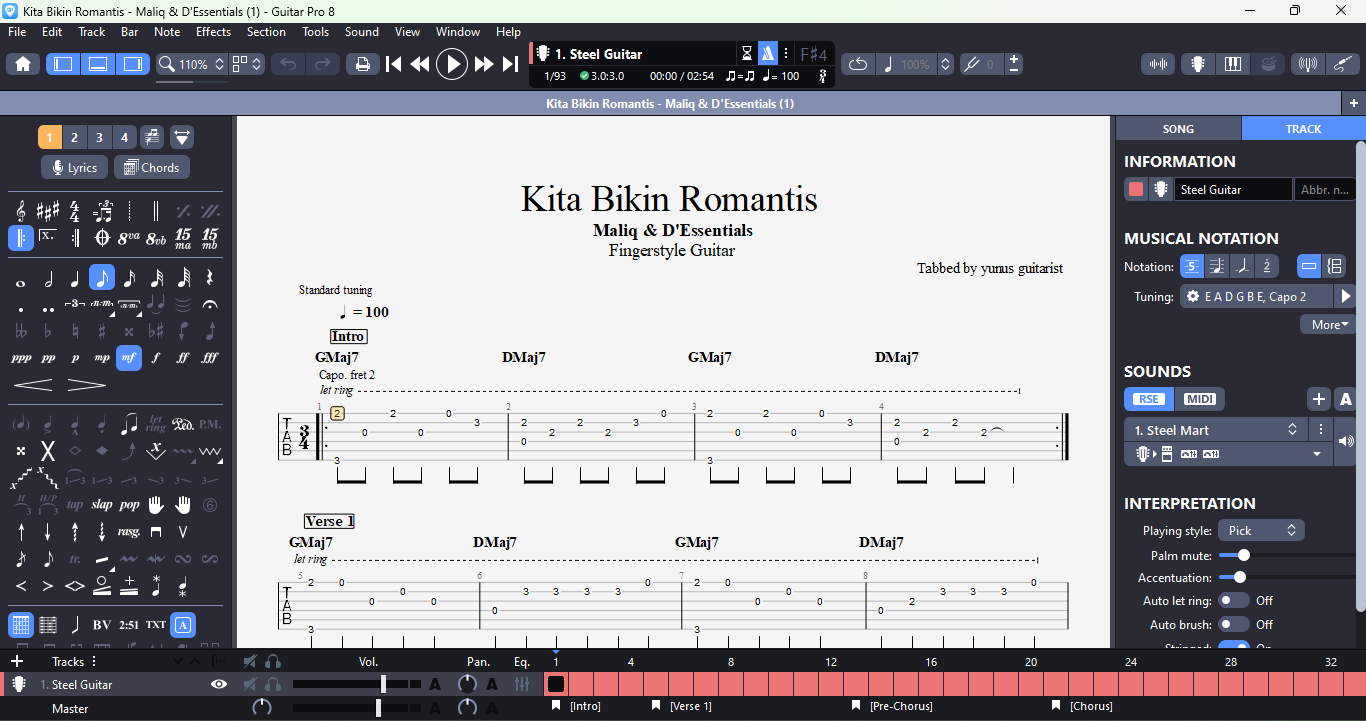The height and width of the screenshot is (721, 1366).
Task: Open the line-in cable icon
Action: tap(1343, 64)
